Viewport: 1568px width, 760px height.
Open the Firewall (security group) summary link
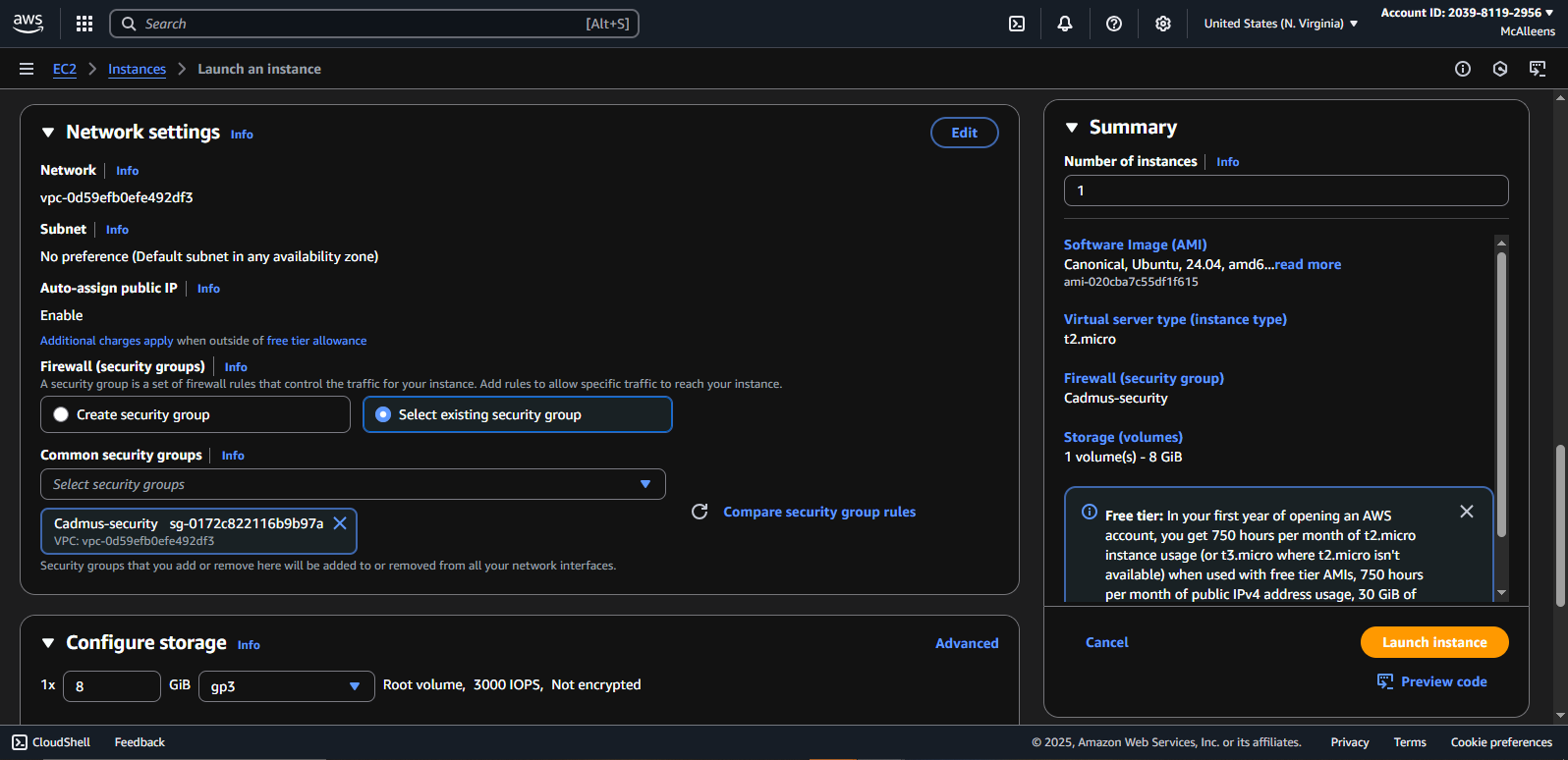(x=1144, y=378)
